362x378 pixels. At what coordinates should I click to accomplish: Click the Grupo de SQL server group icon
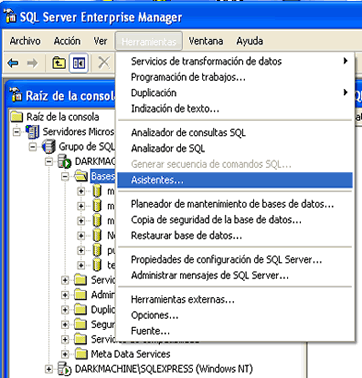[x=49, y=147]
